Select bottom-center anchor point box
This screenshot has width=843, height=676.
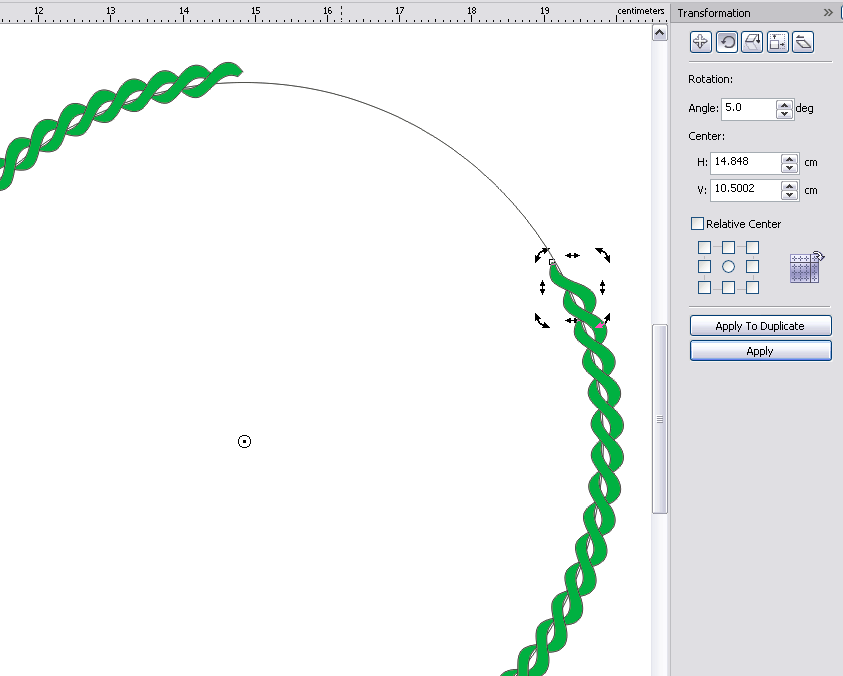tap(728, 288)
